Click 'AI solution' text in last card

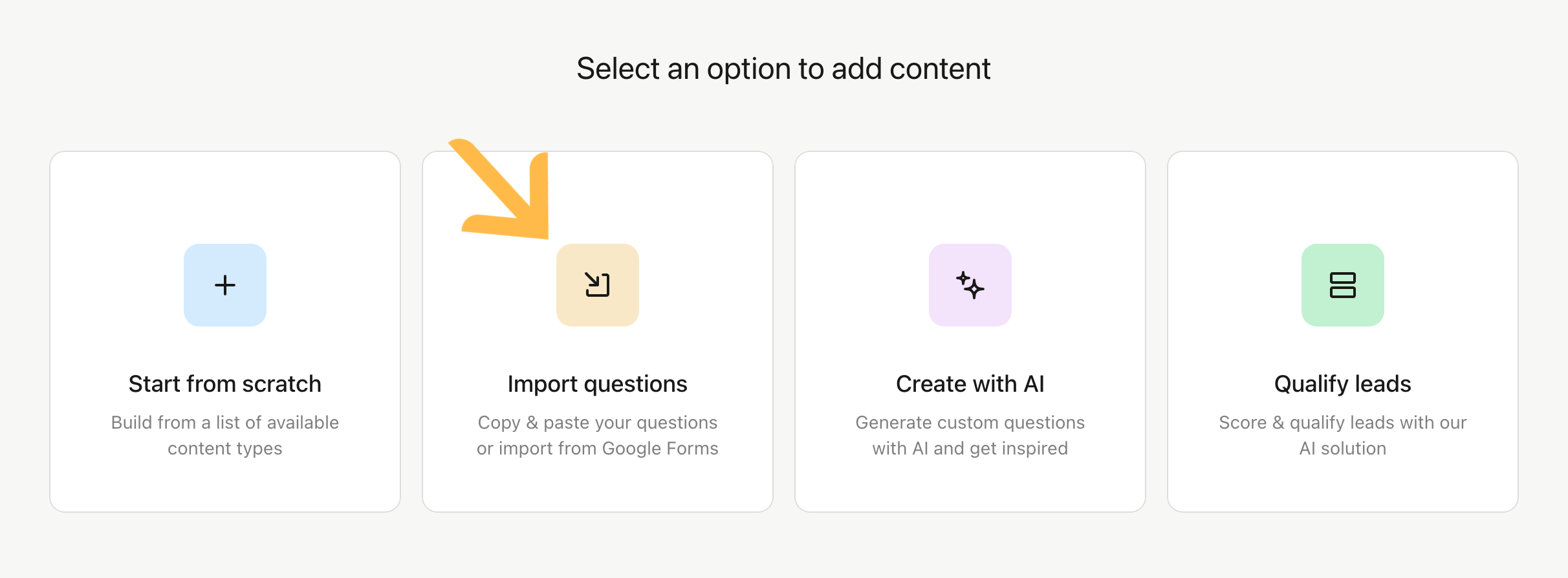(x=1343, y=449)
